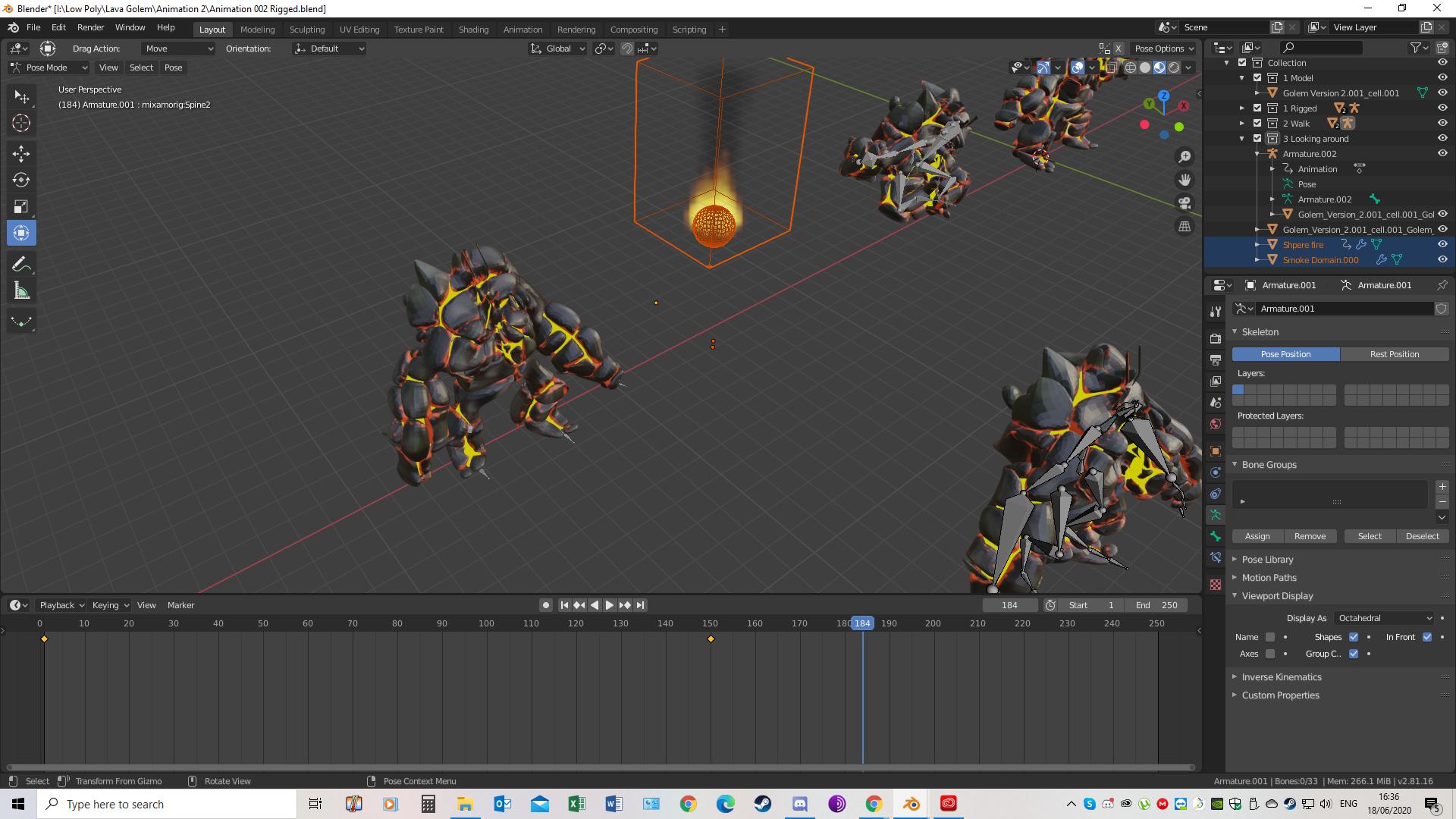The image size is (1456, 819).
Task: Open the Pose Options popover
Action: [1164, 49]
